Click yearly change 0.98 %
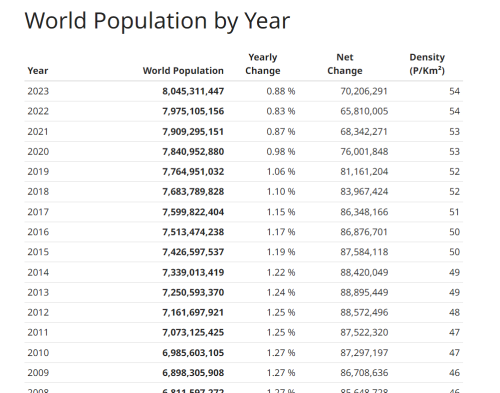Screen dimensions: 500x393 point(281,152)
